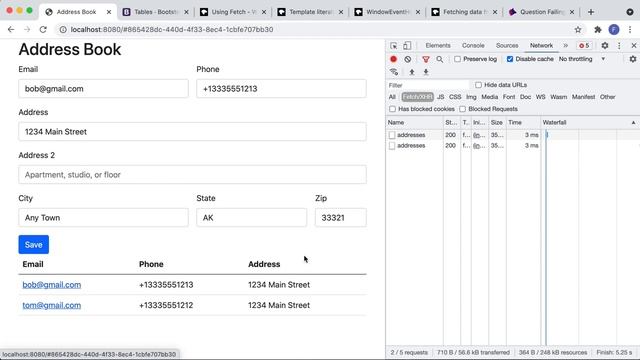
Task: Sort by Waterfall column arrow
Action: 633,122
